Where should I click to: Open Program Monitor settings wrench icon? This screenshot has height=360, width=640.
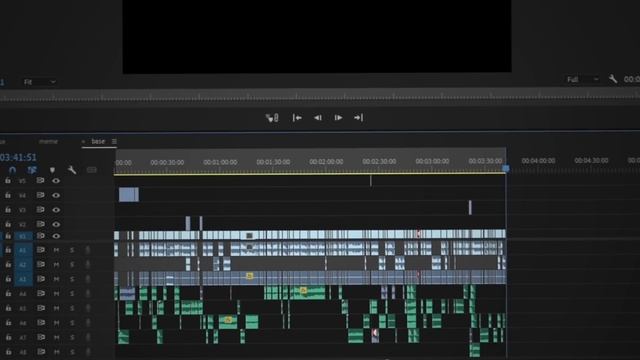(613, 79)
